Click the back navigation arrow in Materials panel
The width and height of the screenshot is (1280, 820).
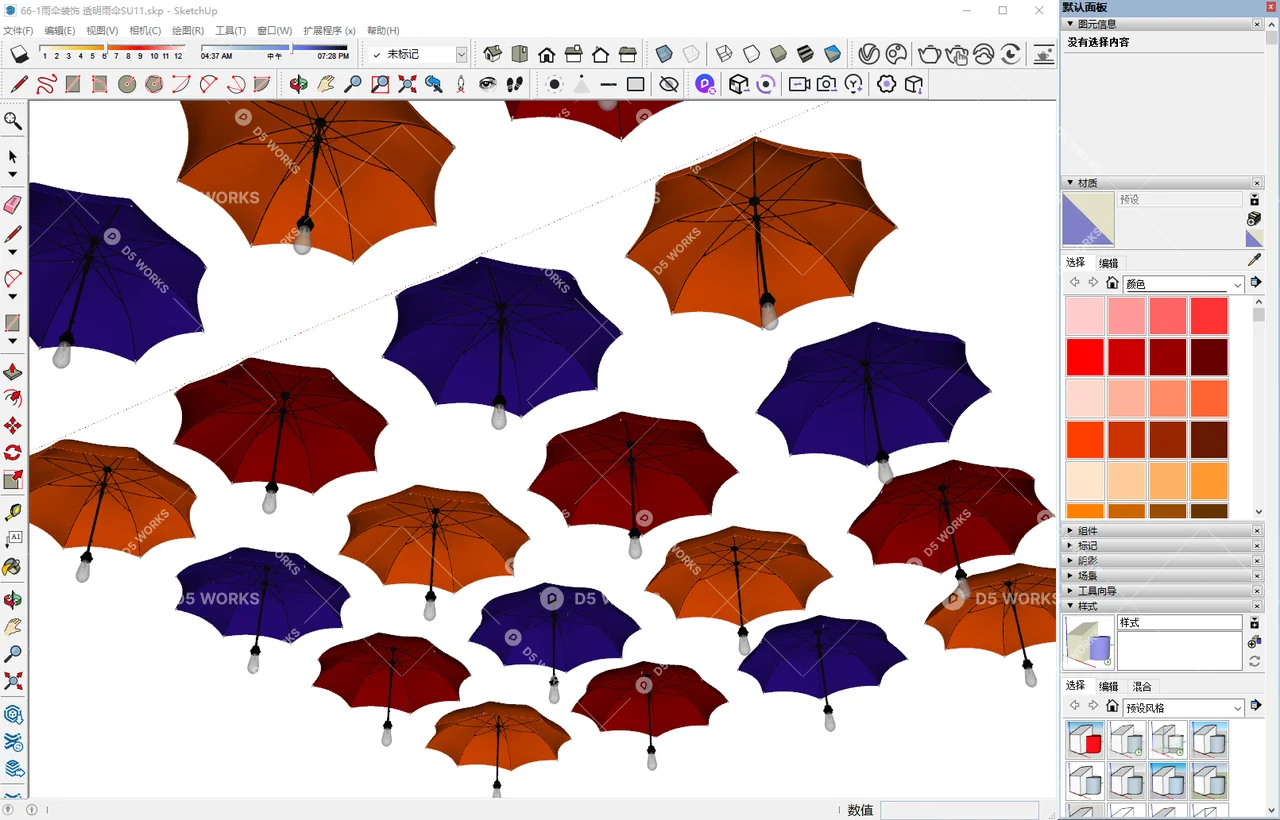click(1074, 282)
